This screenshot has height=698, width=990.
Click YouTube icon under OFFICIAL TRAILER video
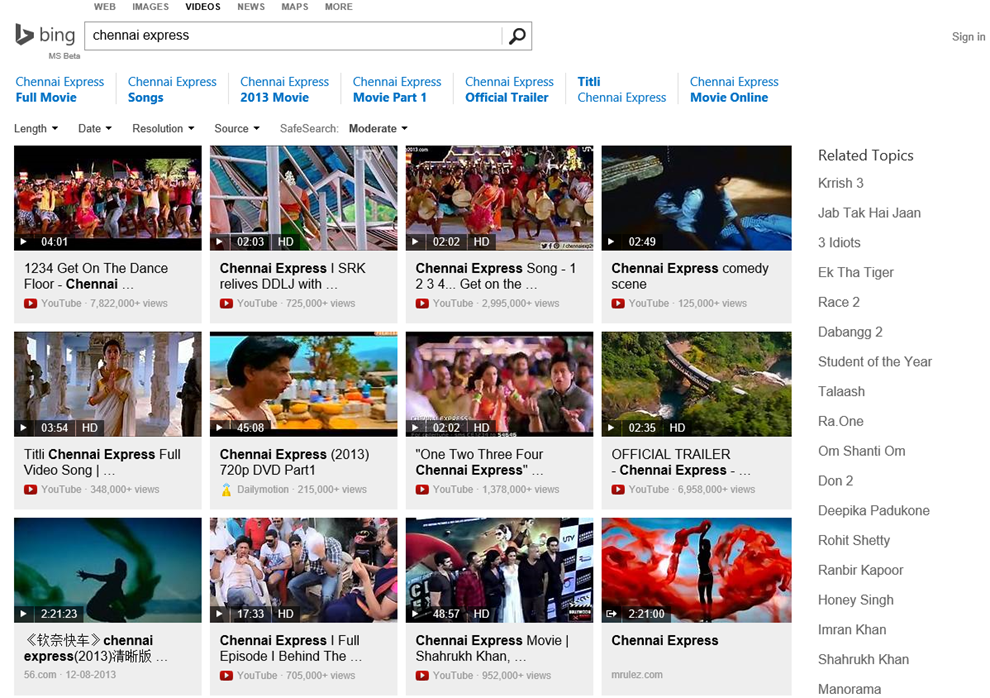coord(618,489)
